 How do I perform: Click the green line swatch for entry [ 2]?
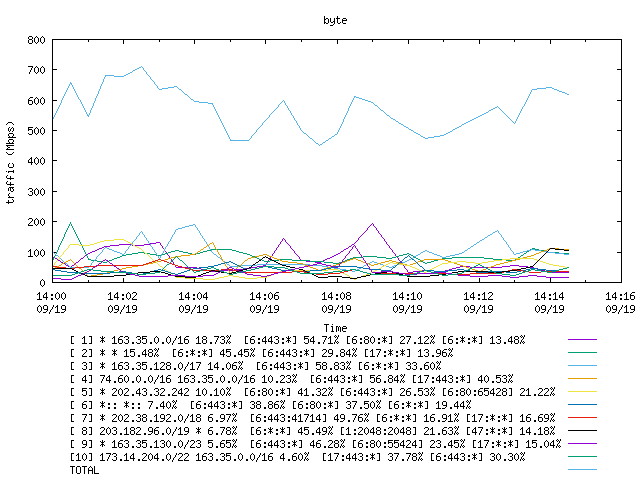pyautogui.click(x=582, y=353)
